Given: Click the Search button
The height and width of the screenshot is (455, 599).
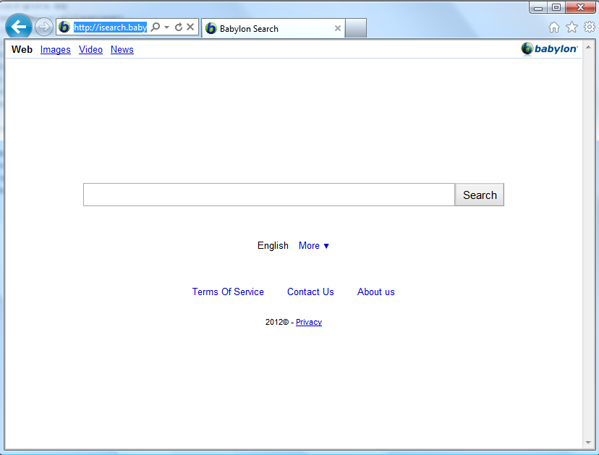Looking at the screenshot, I should [x=479, y=195].
